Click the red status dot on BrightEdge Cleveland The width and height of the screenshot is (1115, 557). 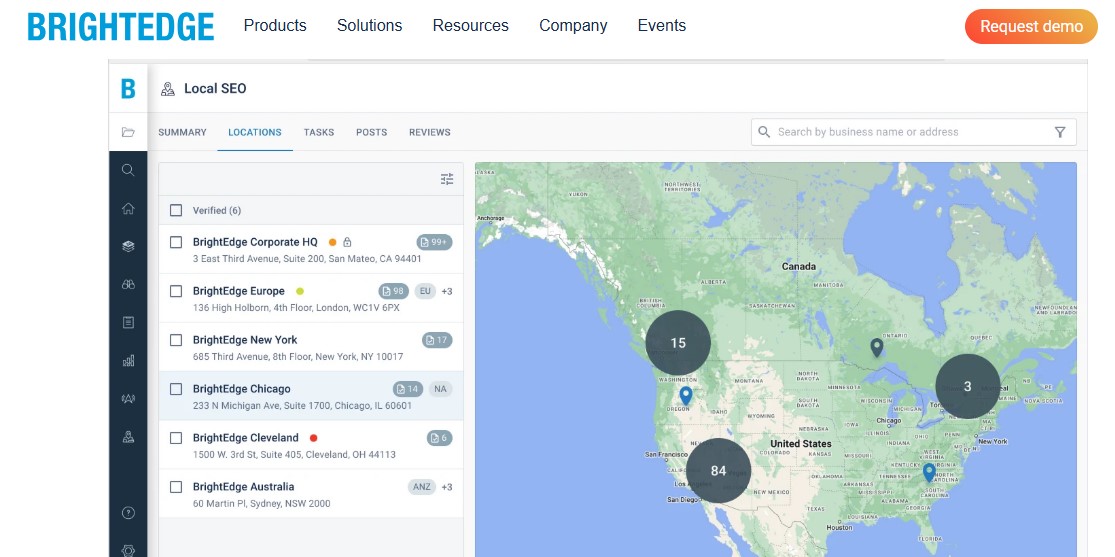tap(314, 437)
